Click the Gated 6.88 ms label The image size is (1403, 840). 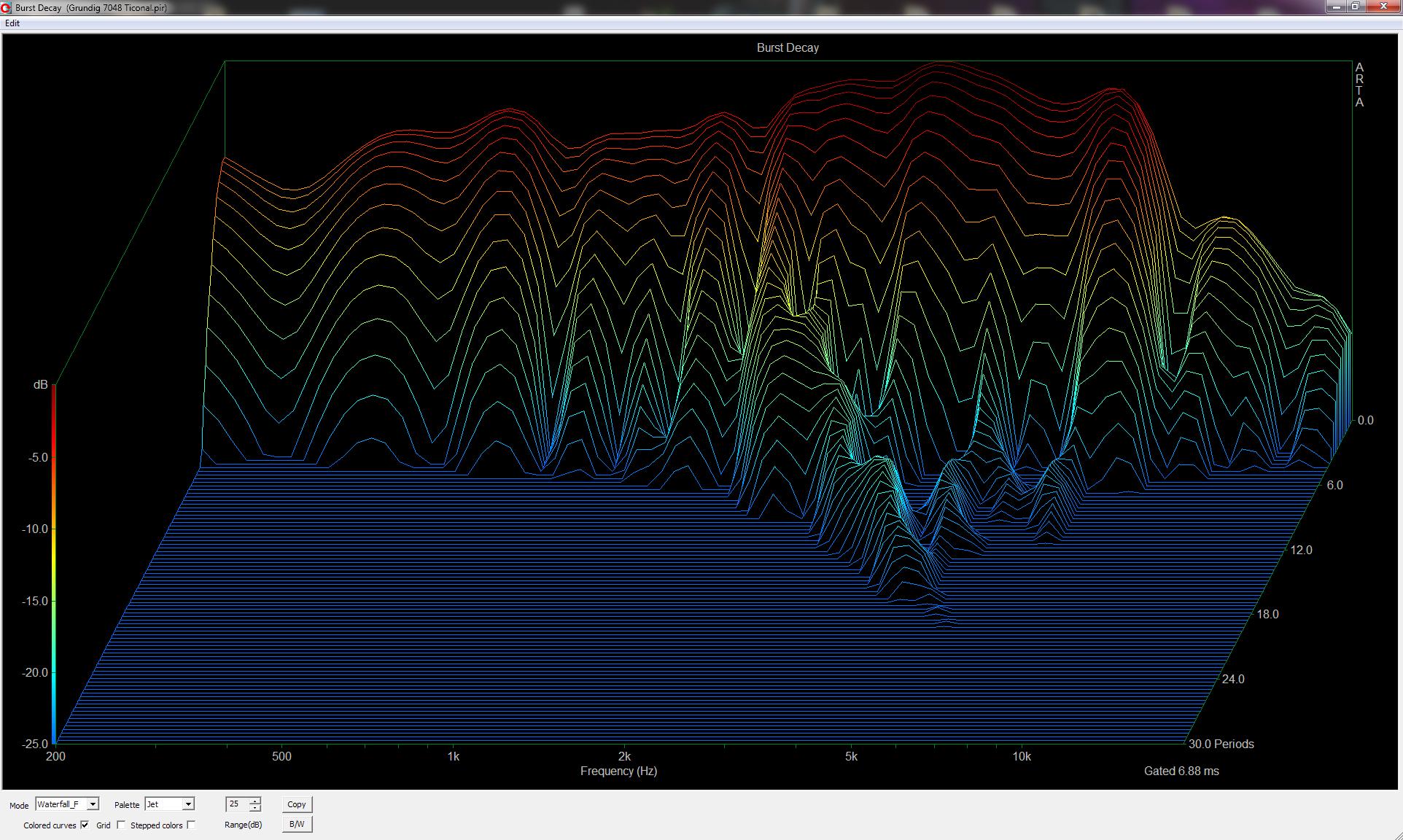(1181, 771)
